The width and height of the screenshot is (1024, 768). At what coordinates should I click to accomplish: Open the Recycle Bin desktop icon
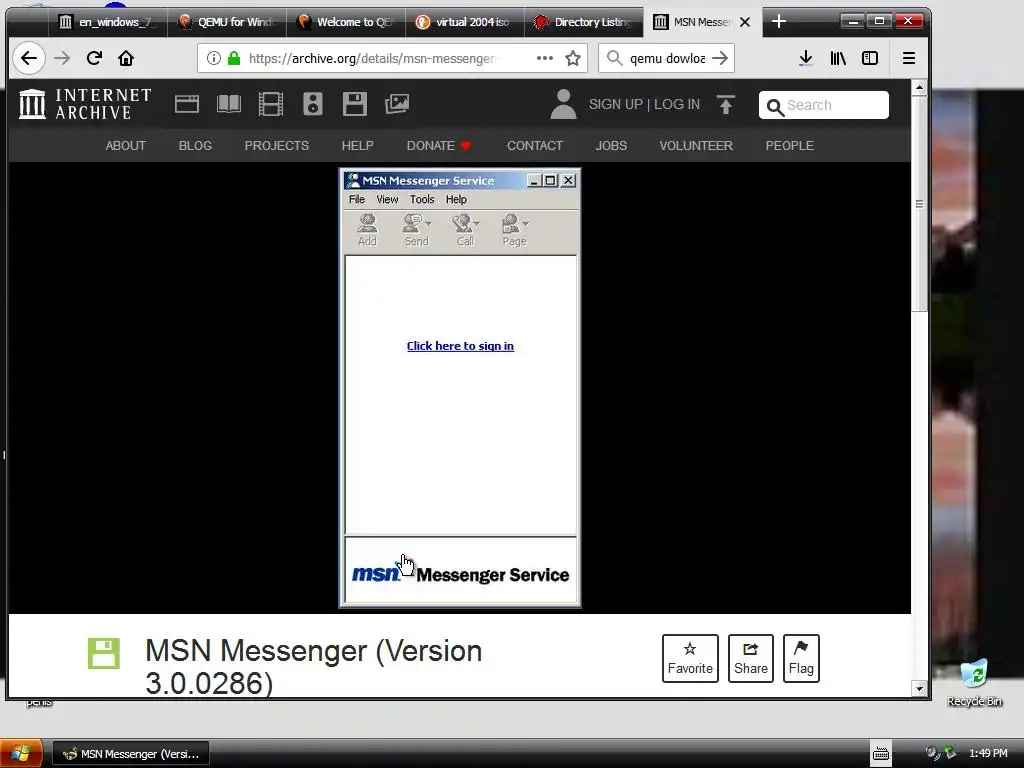974,683
